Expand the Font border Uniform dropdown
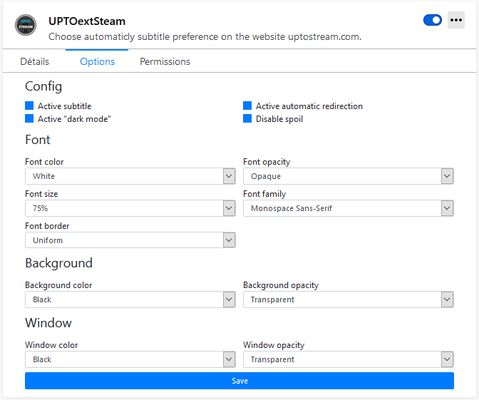 [130, 240]
